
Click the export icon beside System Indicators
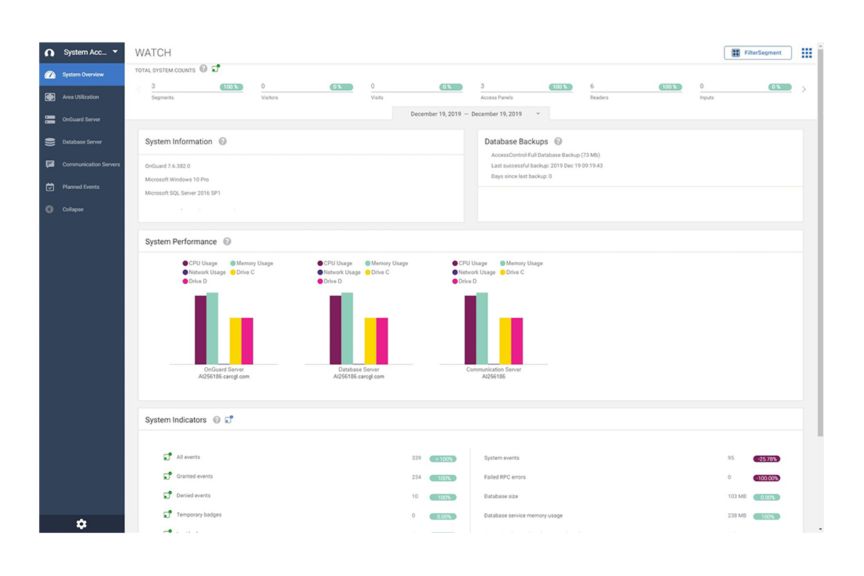coord(229,419)
